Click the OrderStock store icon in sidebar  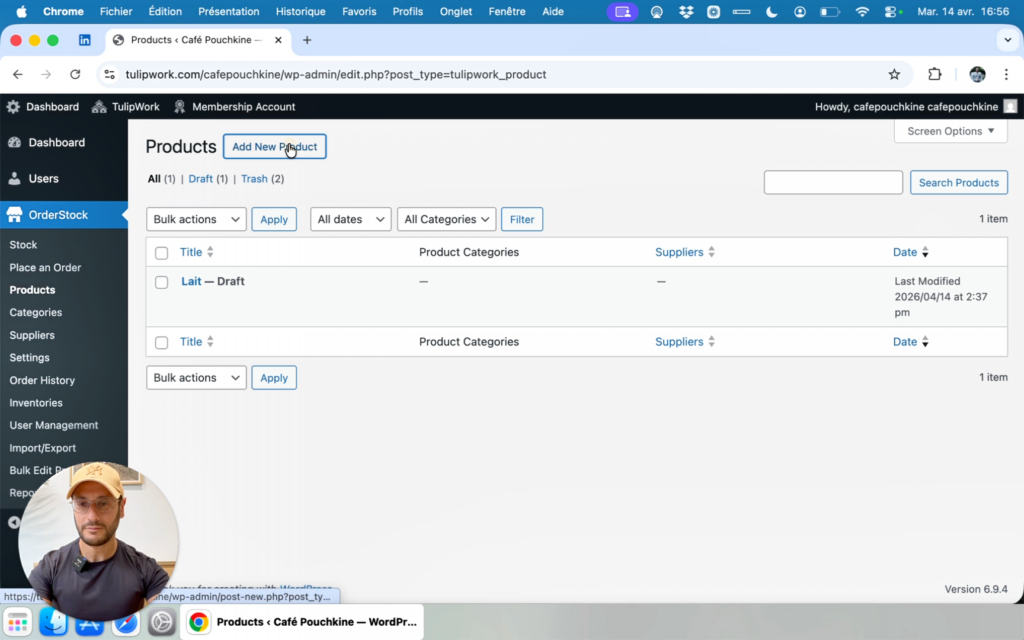coord(14,214)
